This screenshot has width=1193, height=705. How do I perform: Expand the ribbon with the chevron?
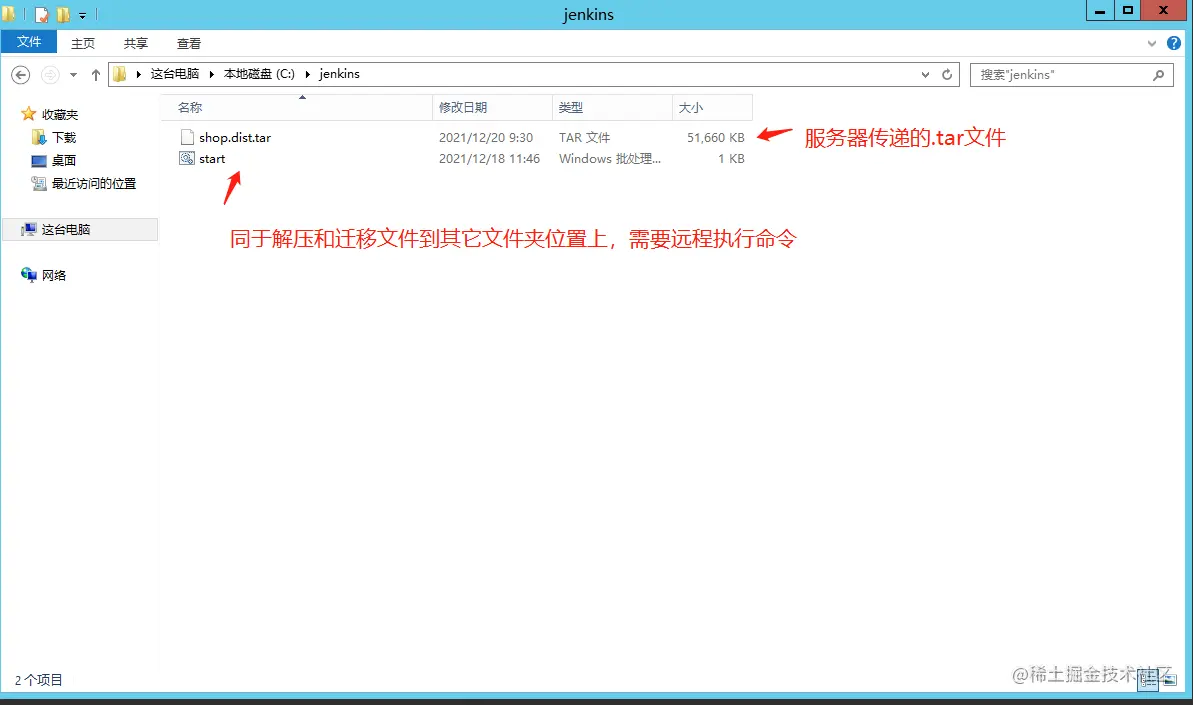[x=1152, y=43]
